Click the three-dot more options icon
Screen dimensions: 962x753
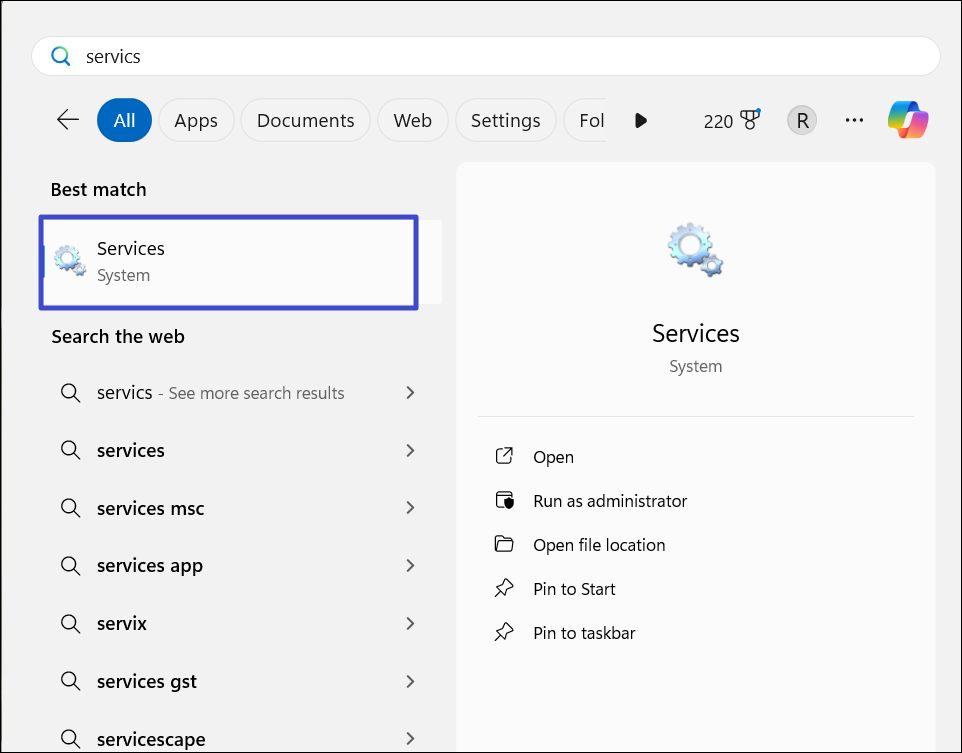854,120
